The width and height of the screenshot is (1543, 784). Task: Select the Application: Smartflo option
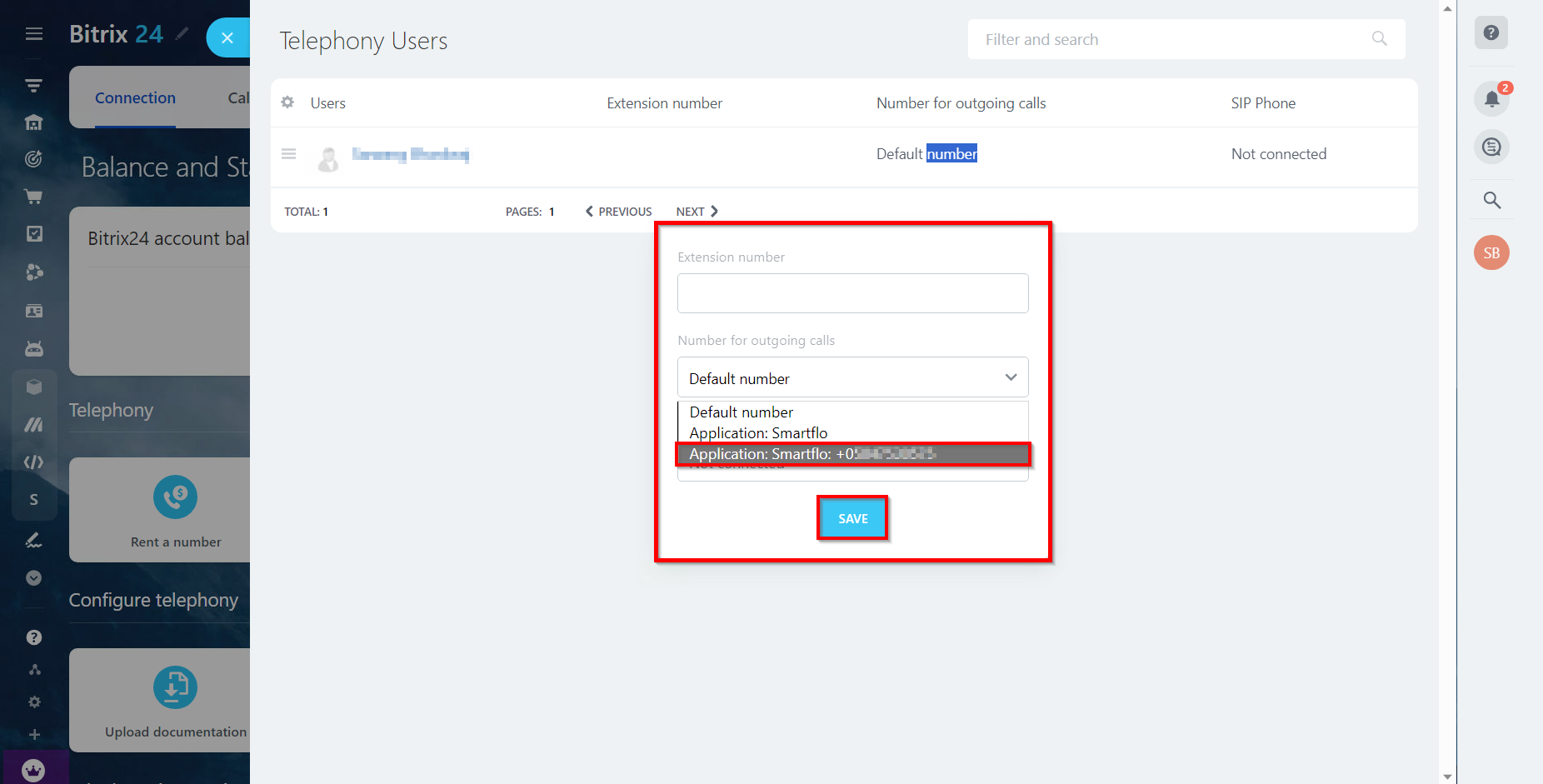[853, 433]
